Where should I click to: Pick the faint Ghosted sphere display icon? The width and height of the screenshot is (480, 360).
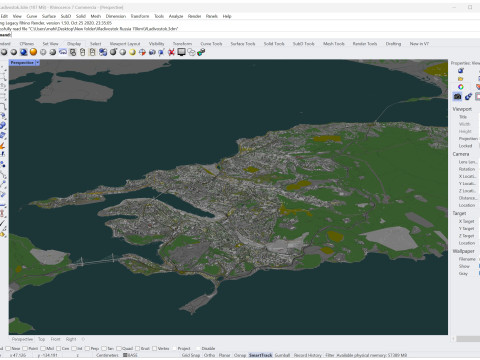pos(43,52)
